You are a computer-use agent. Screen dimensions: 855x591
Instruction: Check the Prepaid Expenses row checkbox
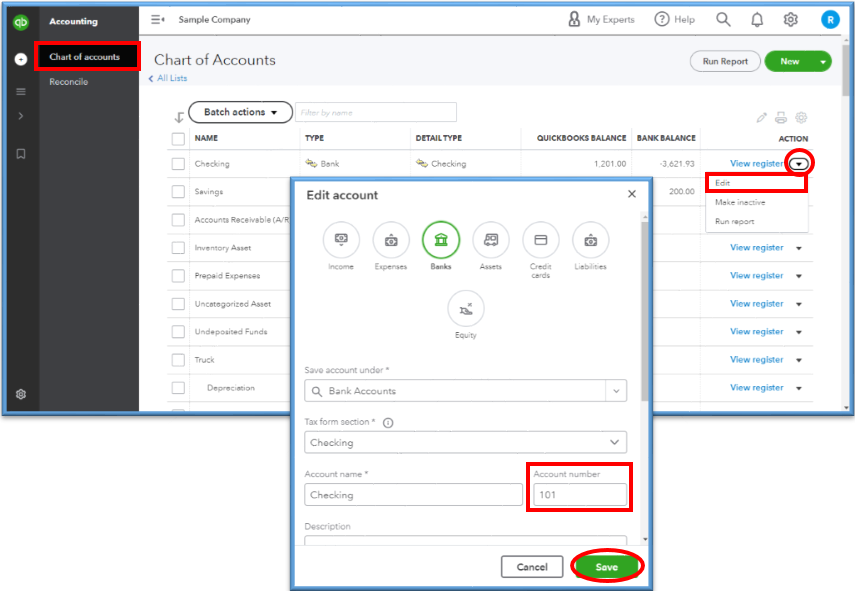pos(178,275)
